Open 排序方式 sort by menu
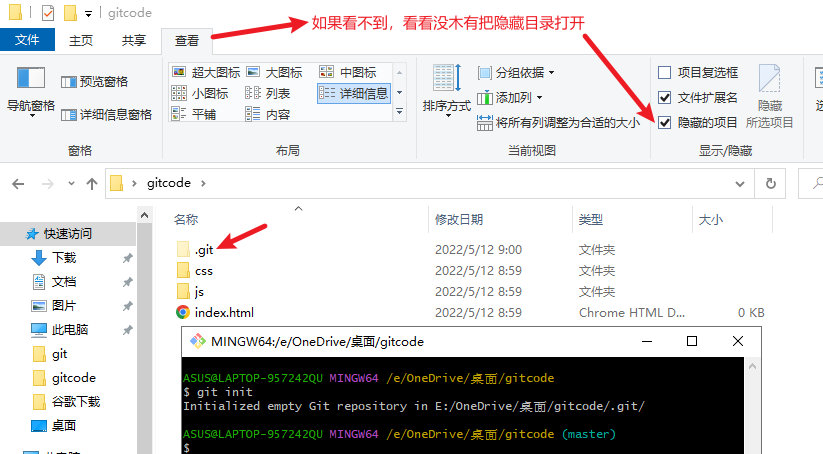The width and height of the screenshot is (823, 454). click(x=447, y=89)
